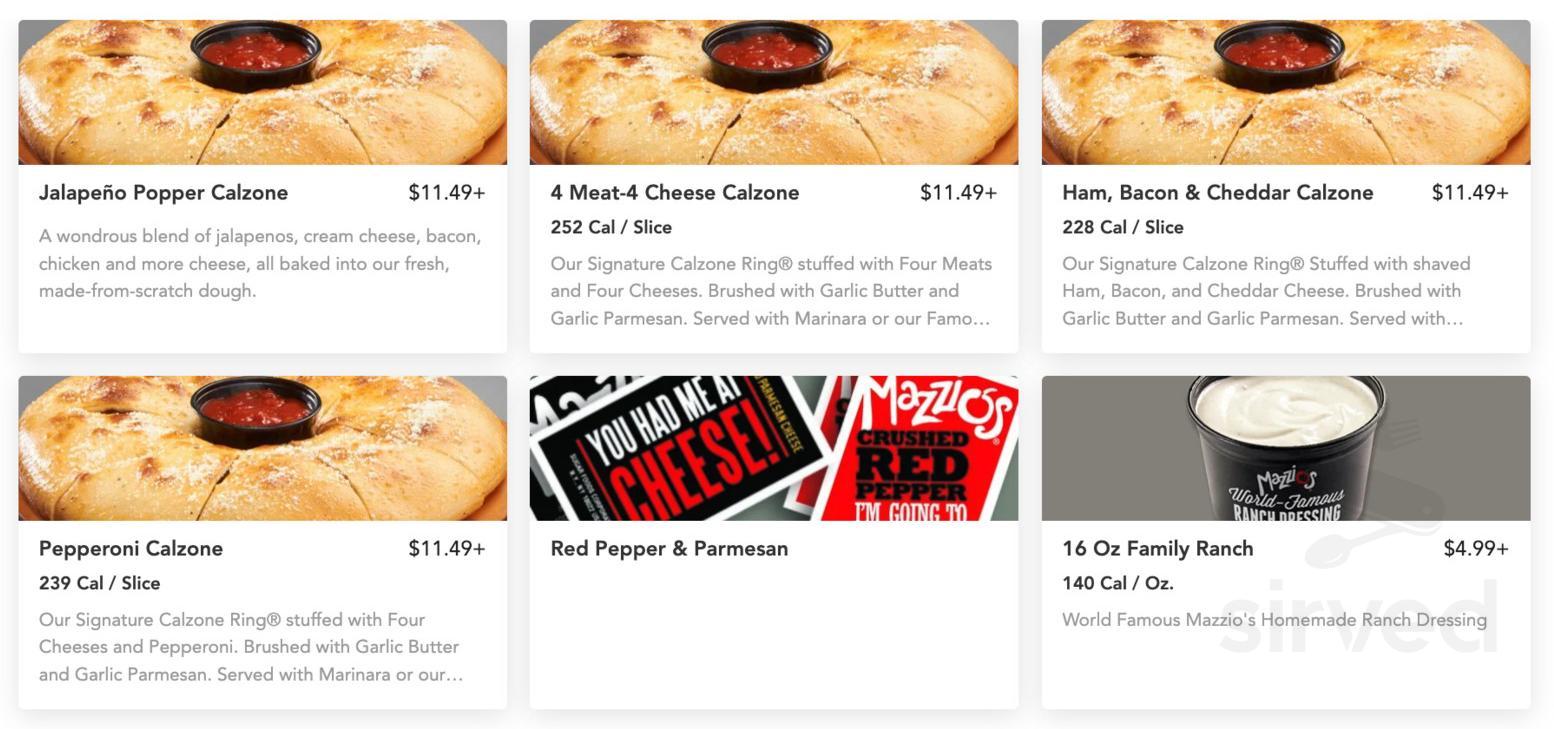
Task: Open the 4 Meat-4 Cheese Calzone item
Action: [x=675, y=192]
